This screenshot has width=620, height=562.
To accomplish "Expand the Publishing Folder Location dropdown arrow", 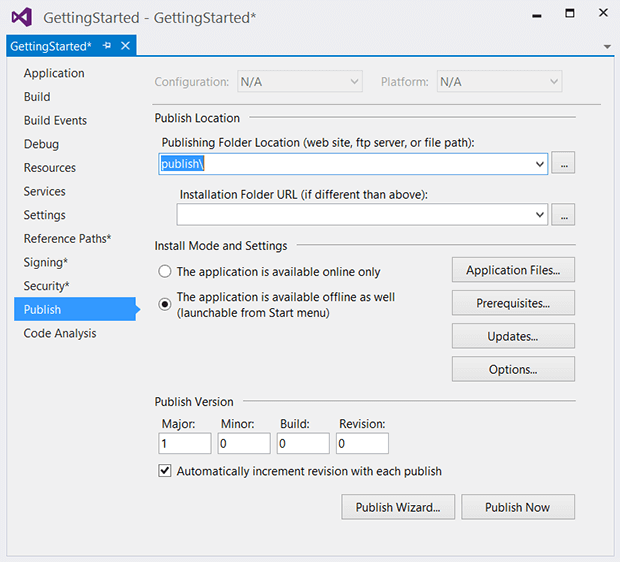I will [x=540, y=164].
